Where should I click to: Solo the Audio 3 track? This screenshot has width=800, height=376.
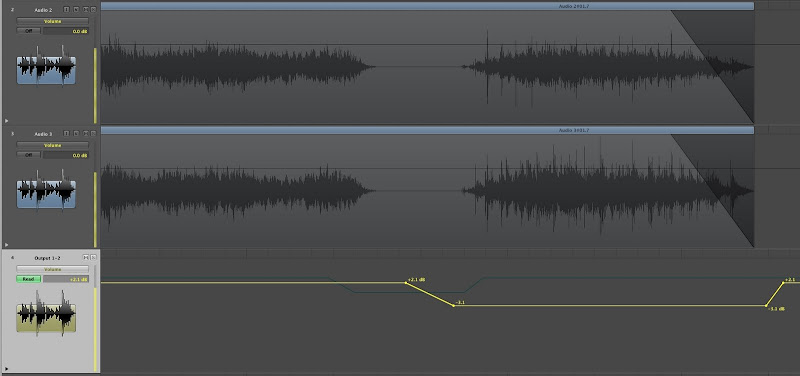point(93,133)
